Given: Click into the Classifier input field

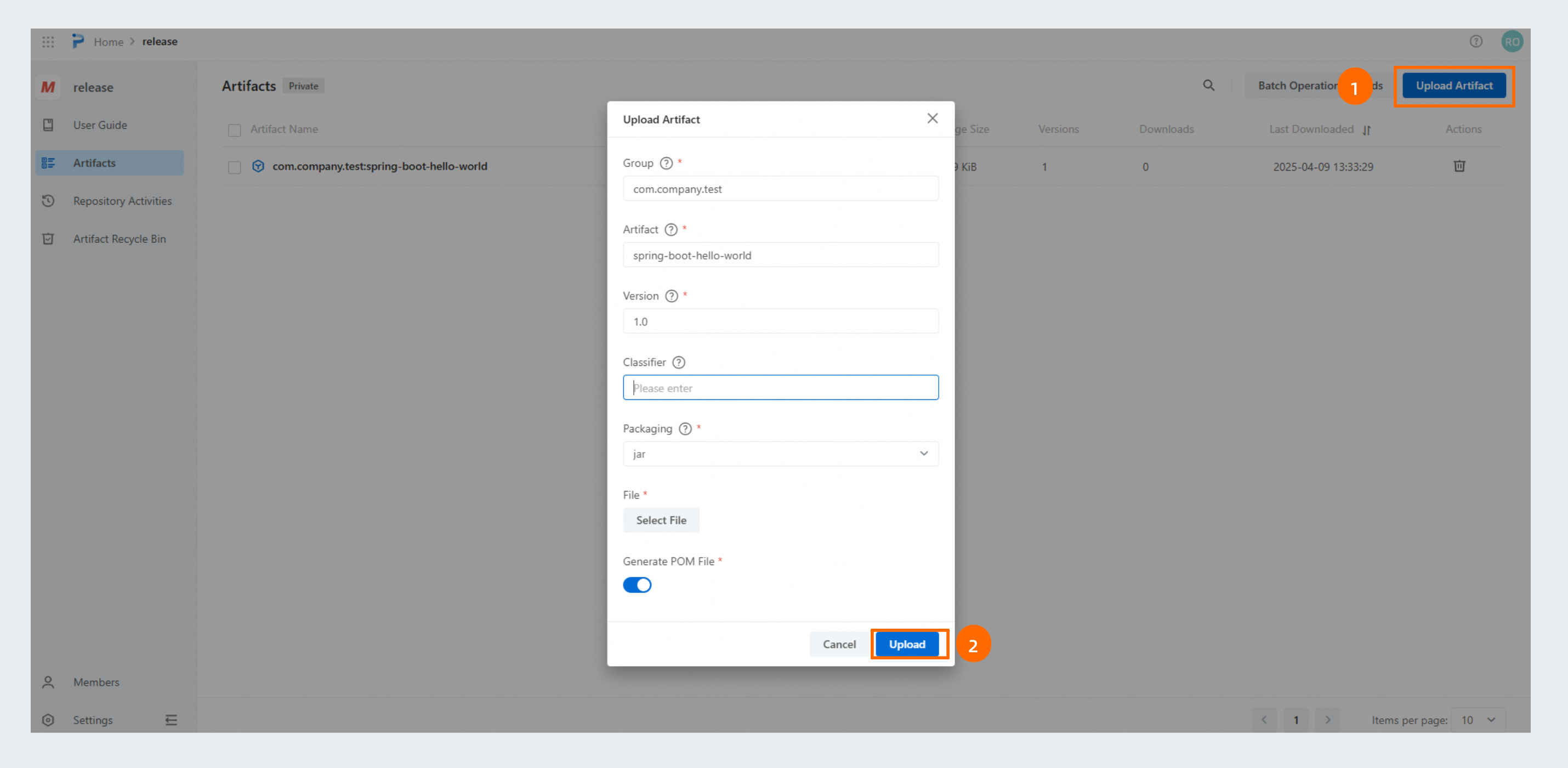Looking at the screenshot, I should 780,388.
